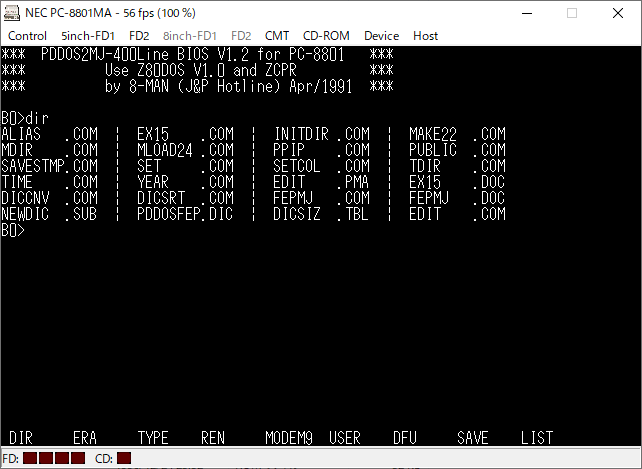Click the USER function key label

345,438
